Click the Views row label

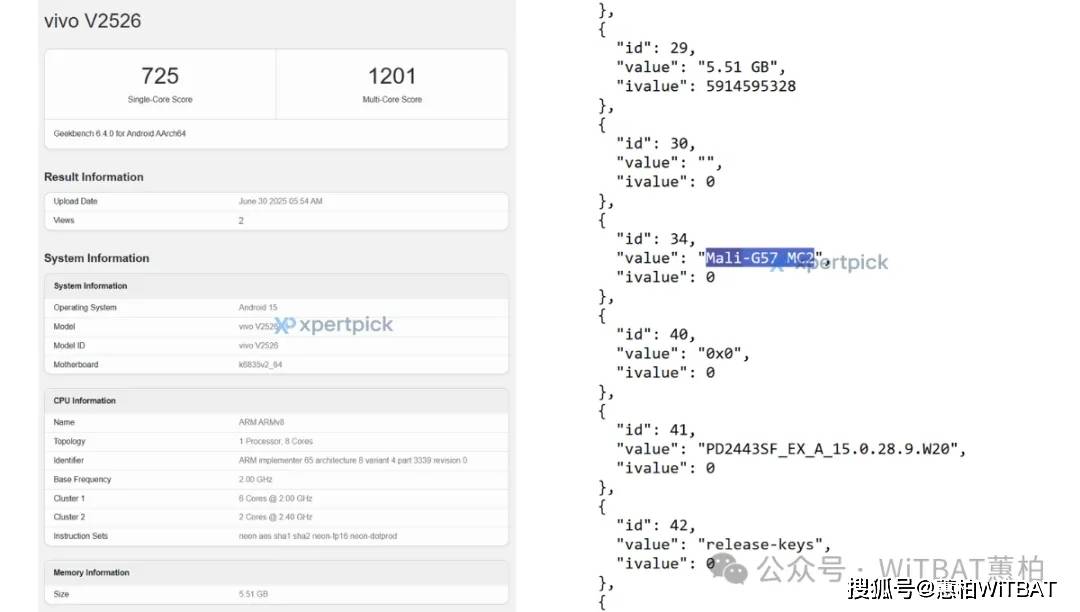point(63,220)
